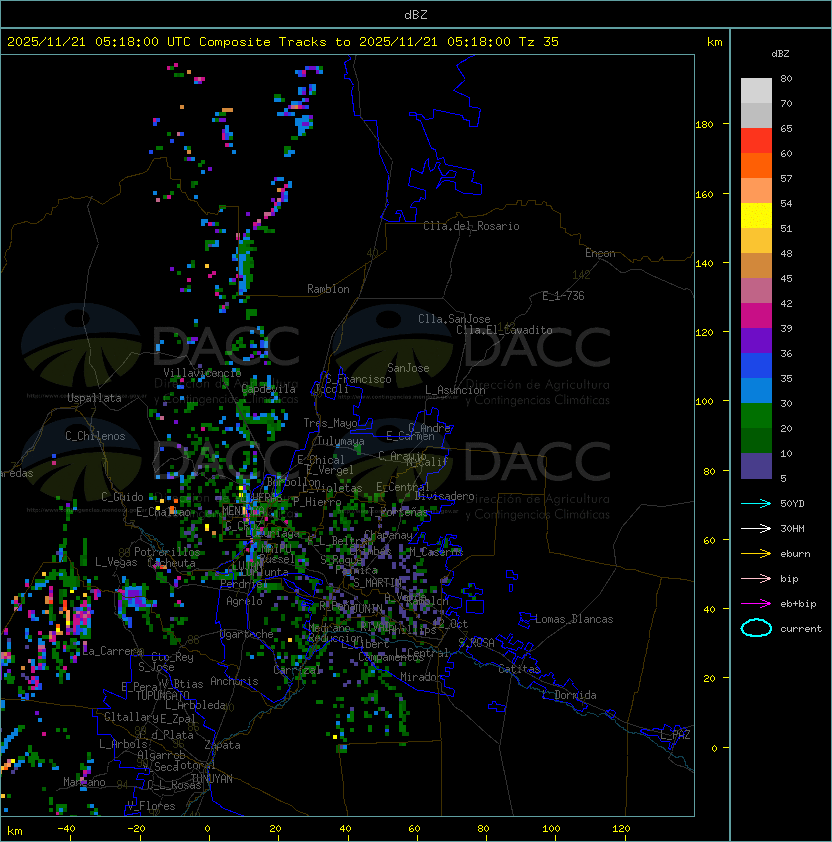
Task: Select the green 30 dBZ color swatch
Action: click(756, 416)
